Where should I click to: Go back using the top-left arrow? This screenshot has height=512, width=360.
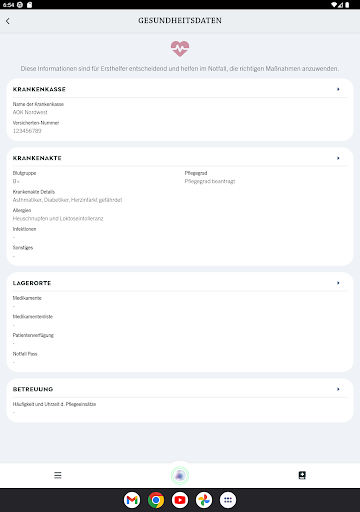click(8, 21)
